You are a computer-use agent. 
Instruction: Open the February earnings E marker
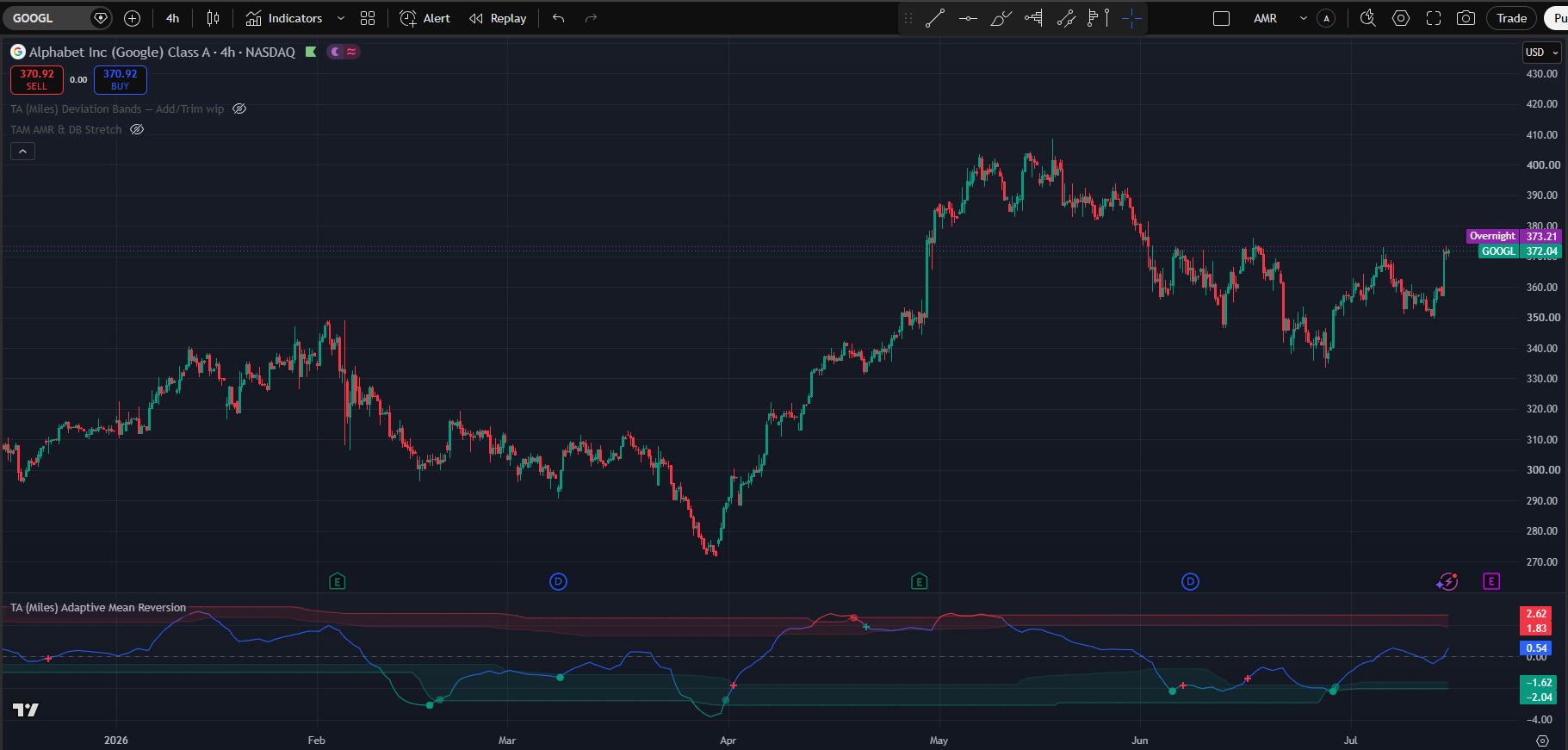[x=338, y=582]
